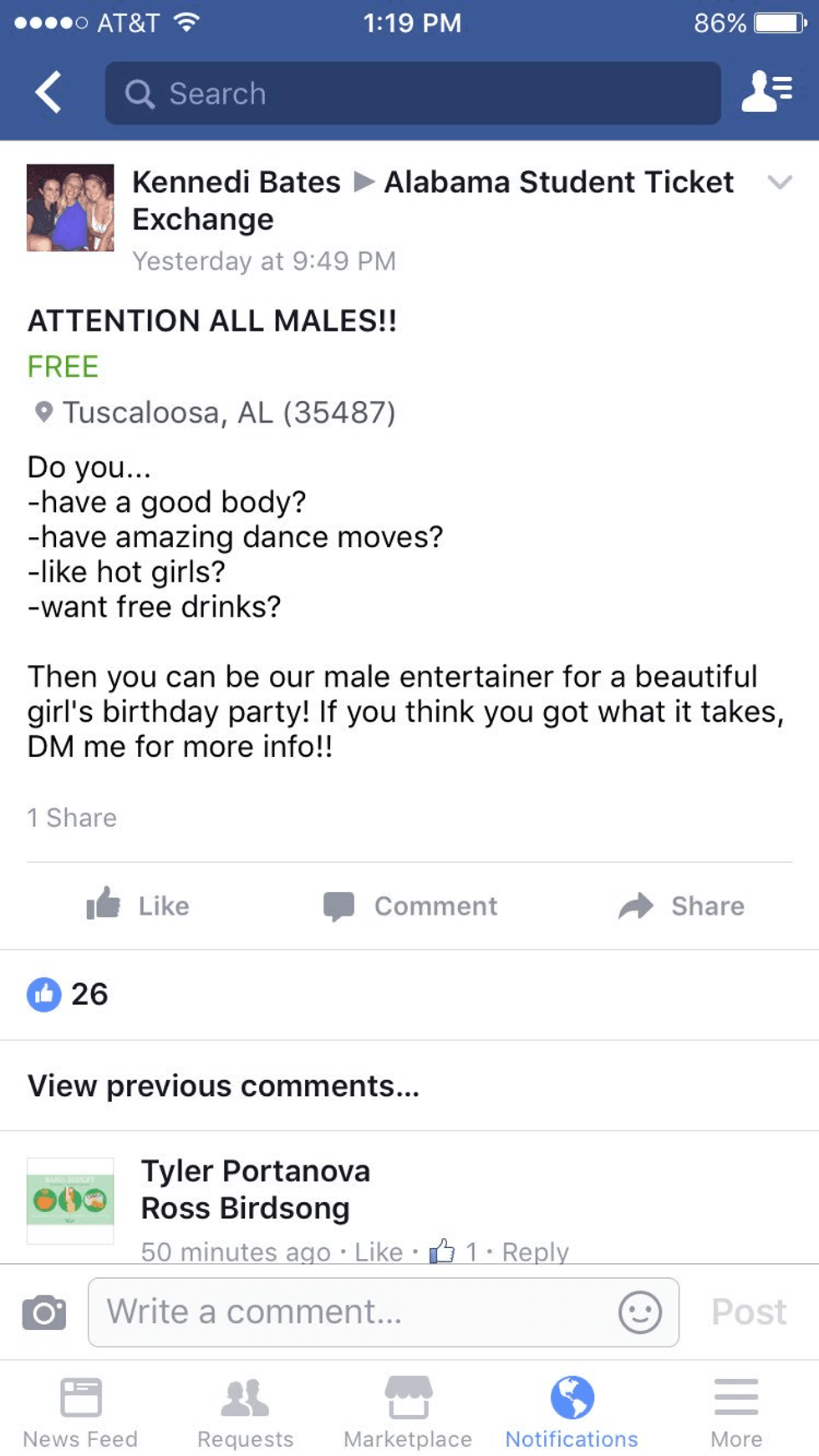Tap the Write a comment field
The height and width of the screenshot is (1456, 819).
pos(359,1312)
